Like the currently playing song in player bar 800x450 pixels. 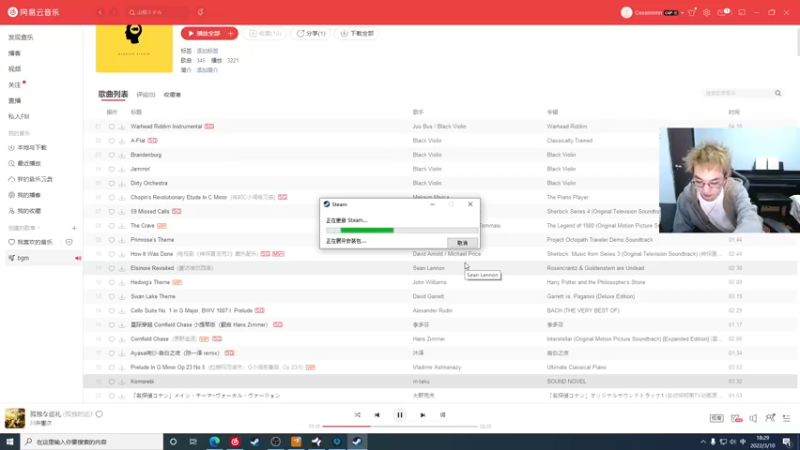99,414
